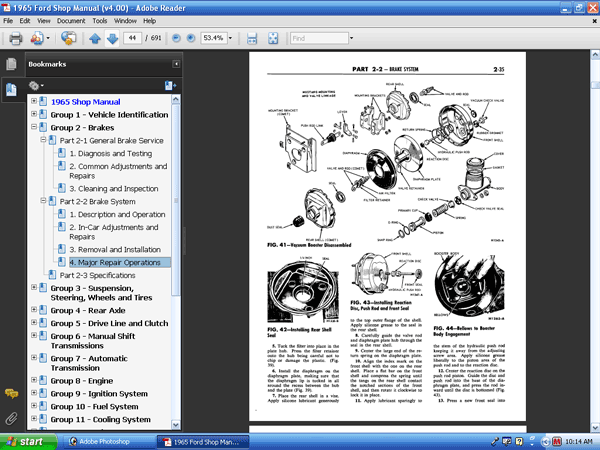
Task: Open the zoom level dropdown arrow
Action: [230, 38]
